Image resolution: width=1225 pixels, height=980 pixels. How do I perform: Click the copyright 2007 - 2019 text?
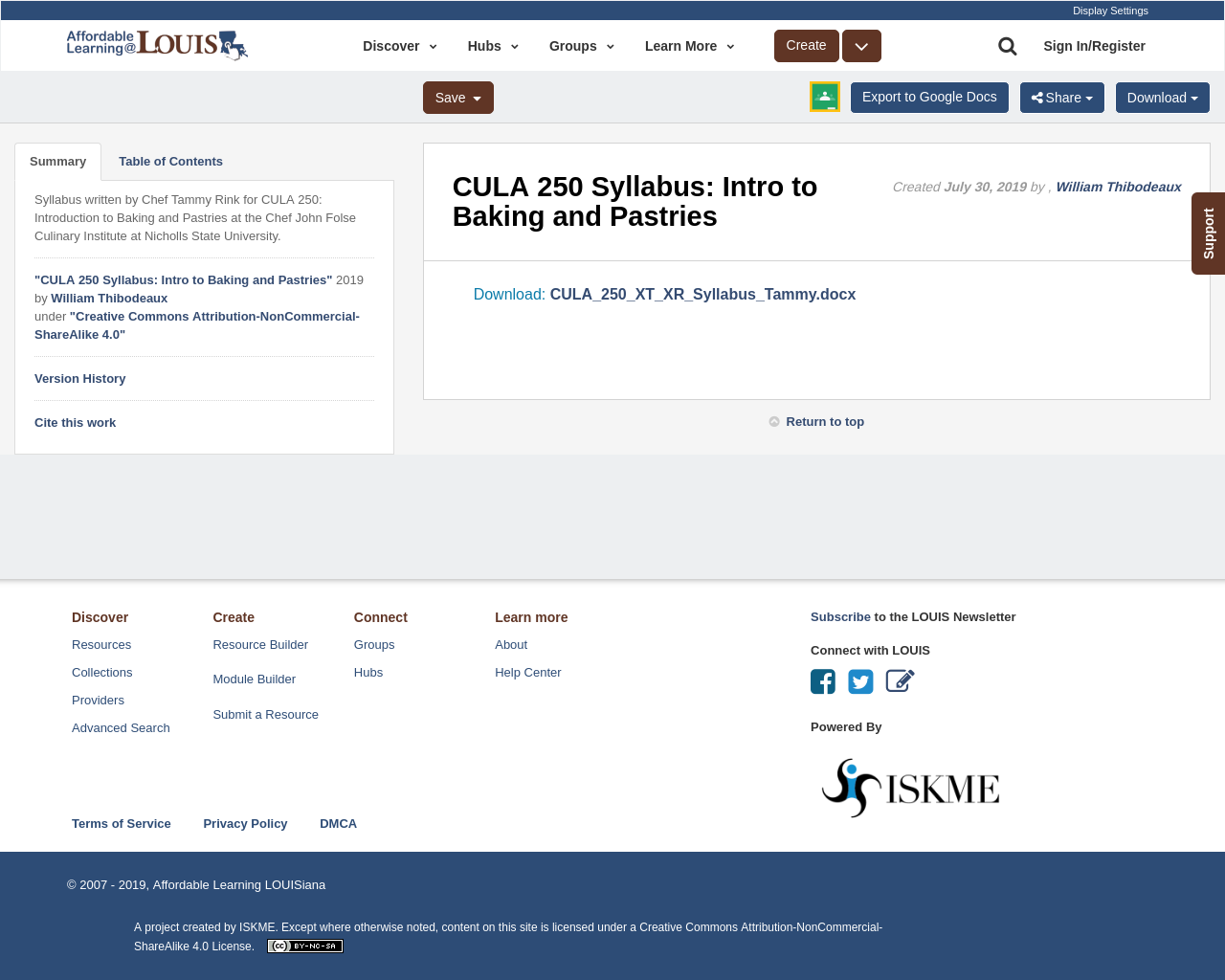click(x=196, y=885)
